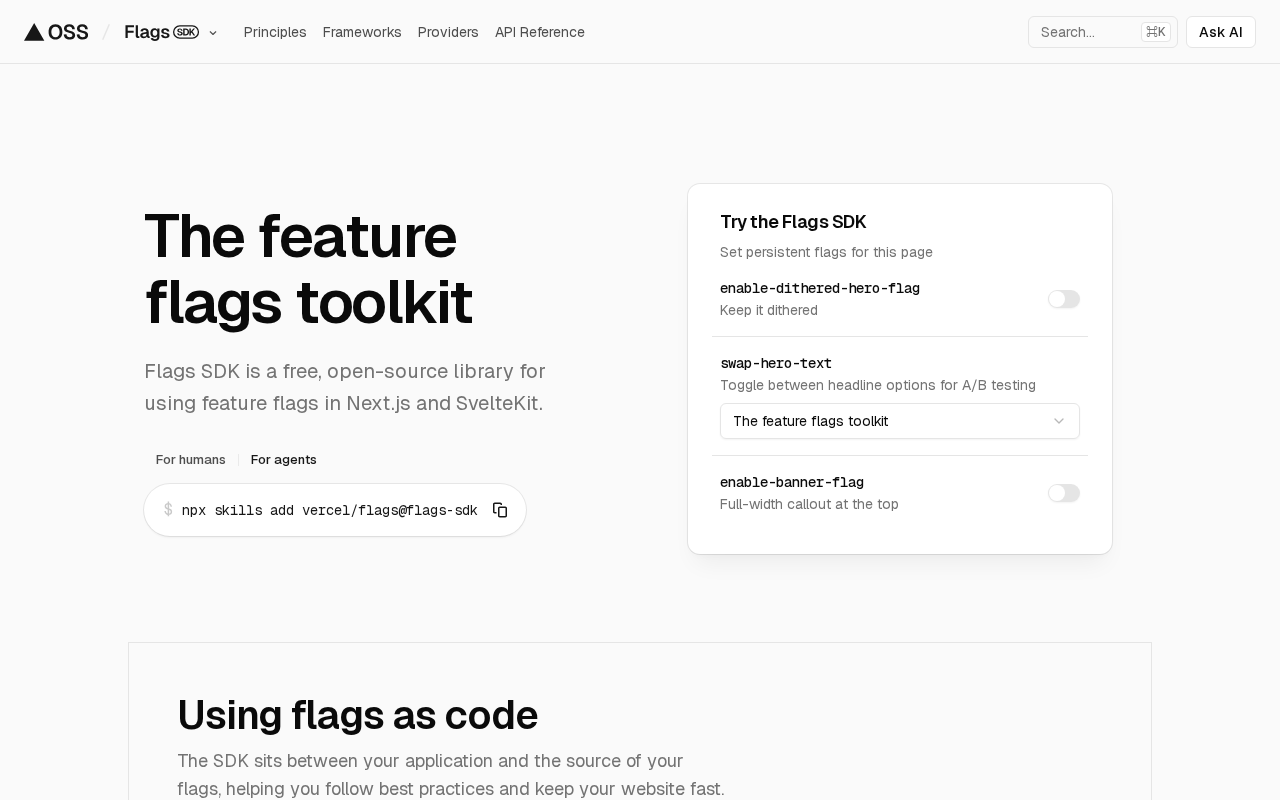
Task: Open the Providers nav link
Action: pyautogui.click(x=448, y=32)
